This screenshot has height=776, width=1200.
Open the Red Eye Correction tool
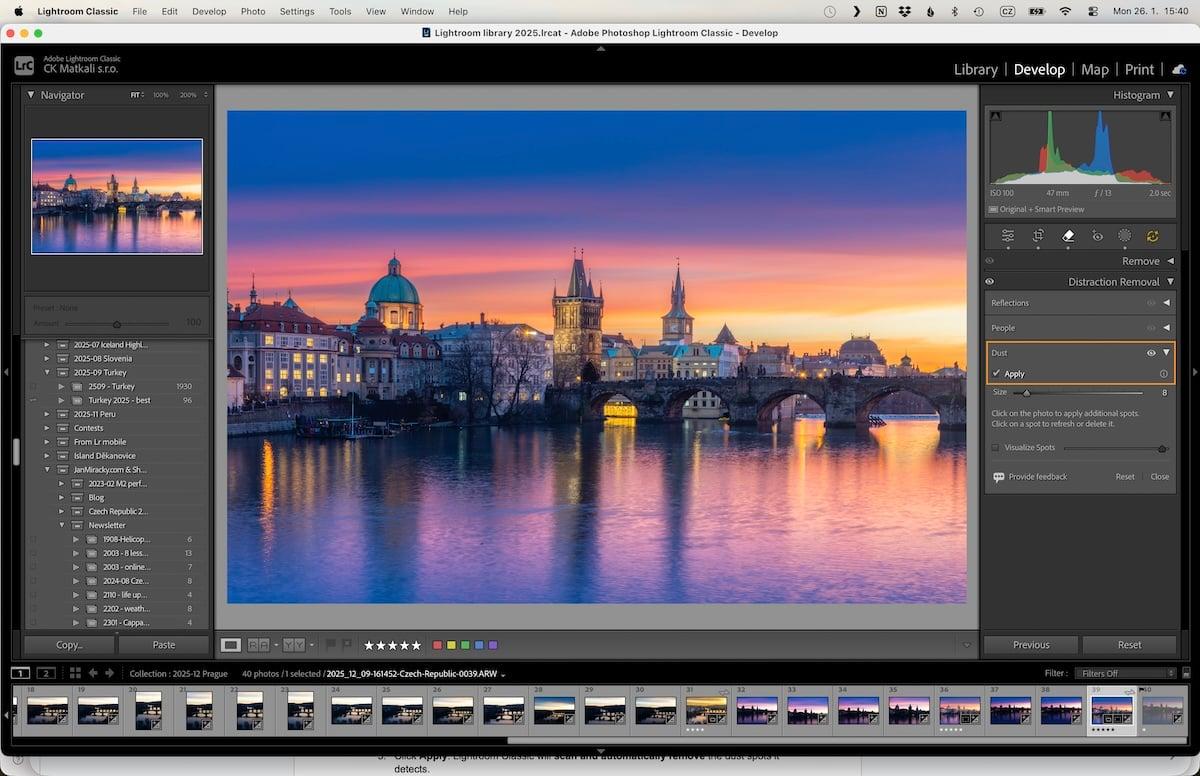tap(1097, 236)
